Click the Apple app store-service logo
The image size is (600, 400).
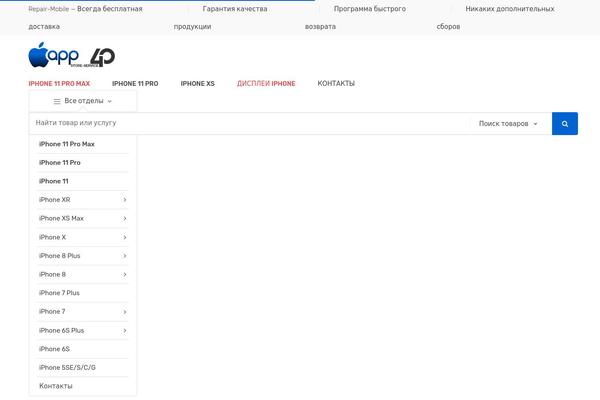pyautogui.click(x=72, y=55)
